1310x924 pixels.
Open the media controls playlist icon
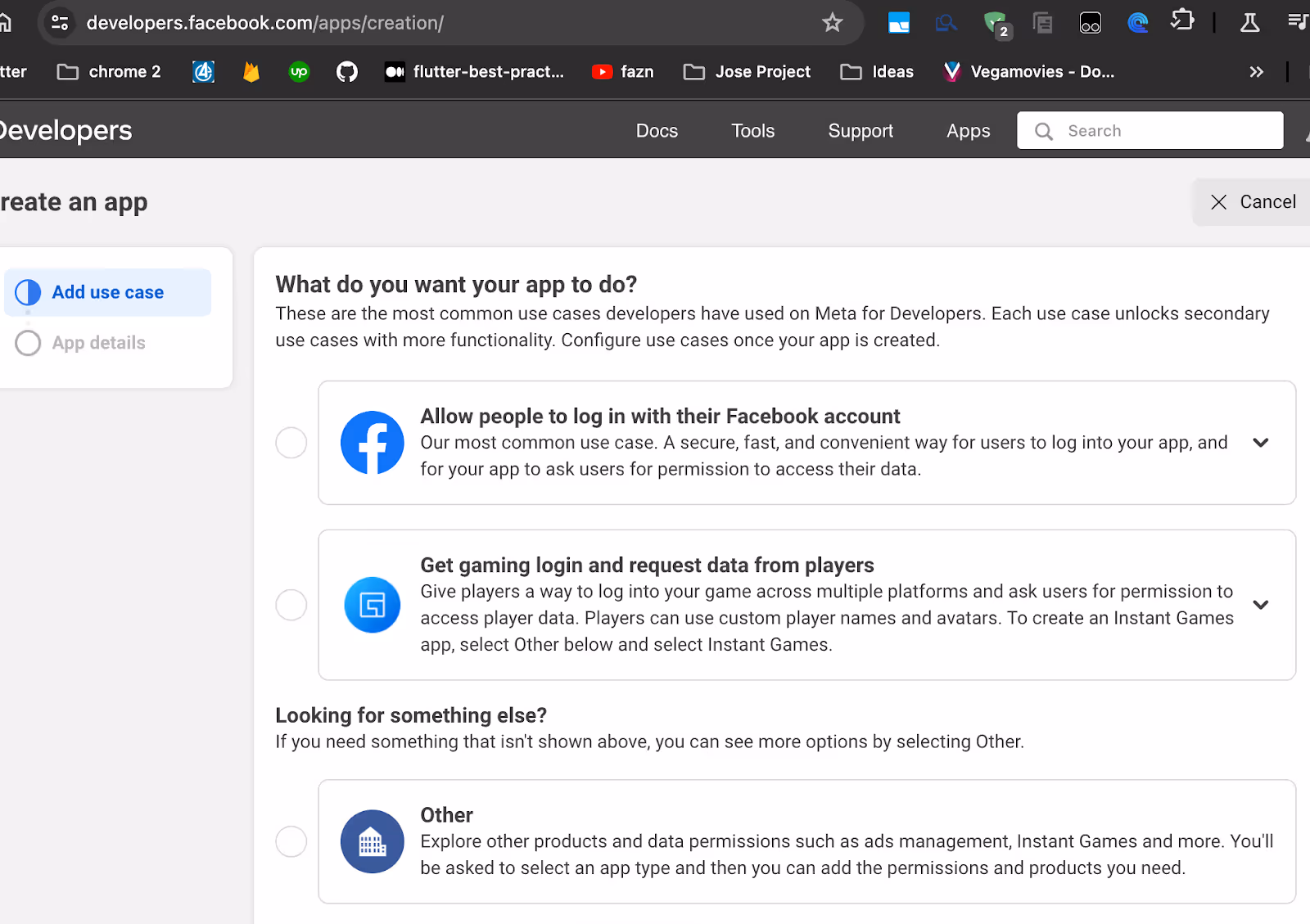tap(1298, 22)
